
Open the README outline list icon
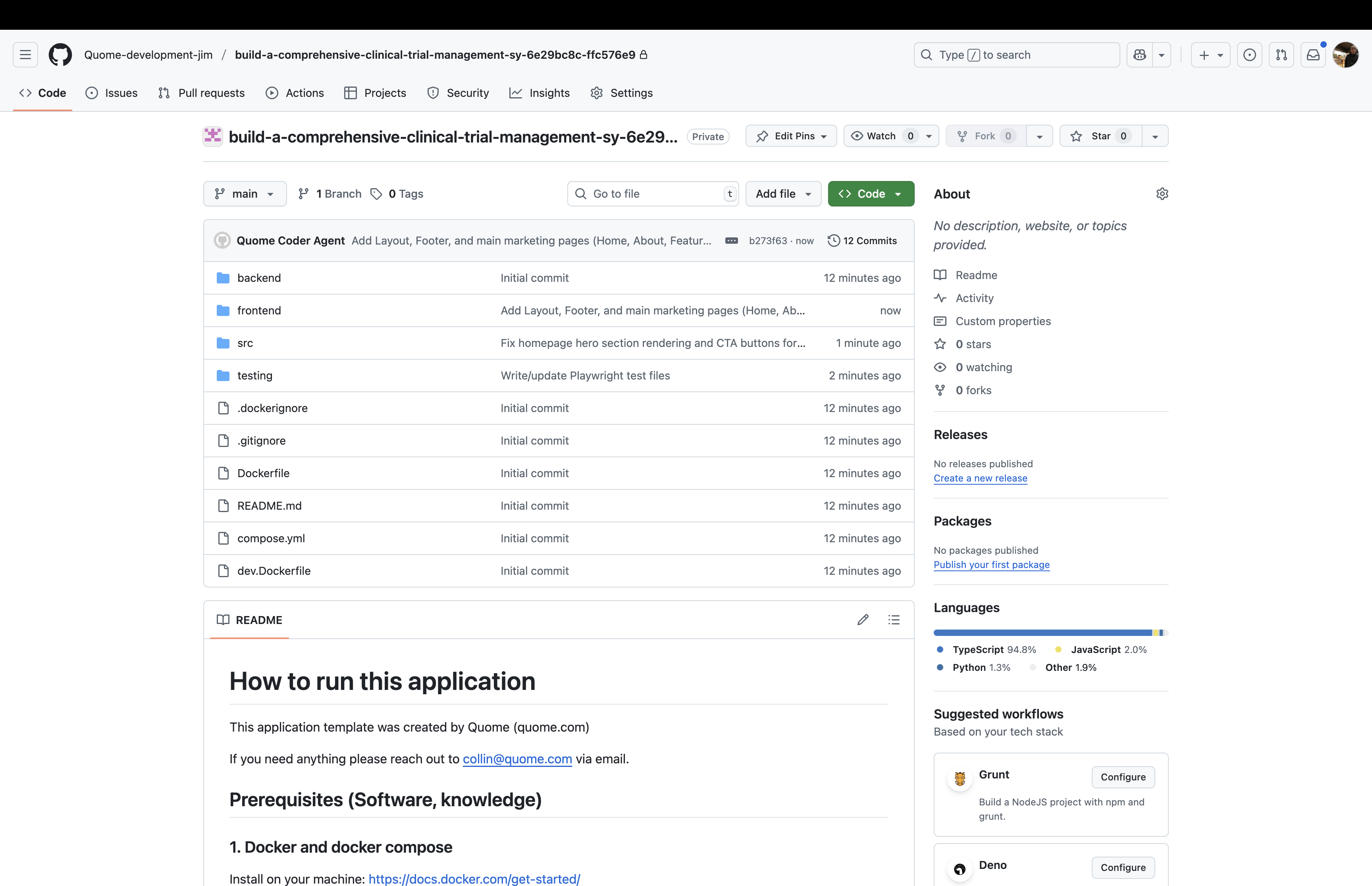pyautogui.click(x=893, y=620)
